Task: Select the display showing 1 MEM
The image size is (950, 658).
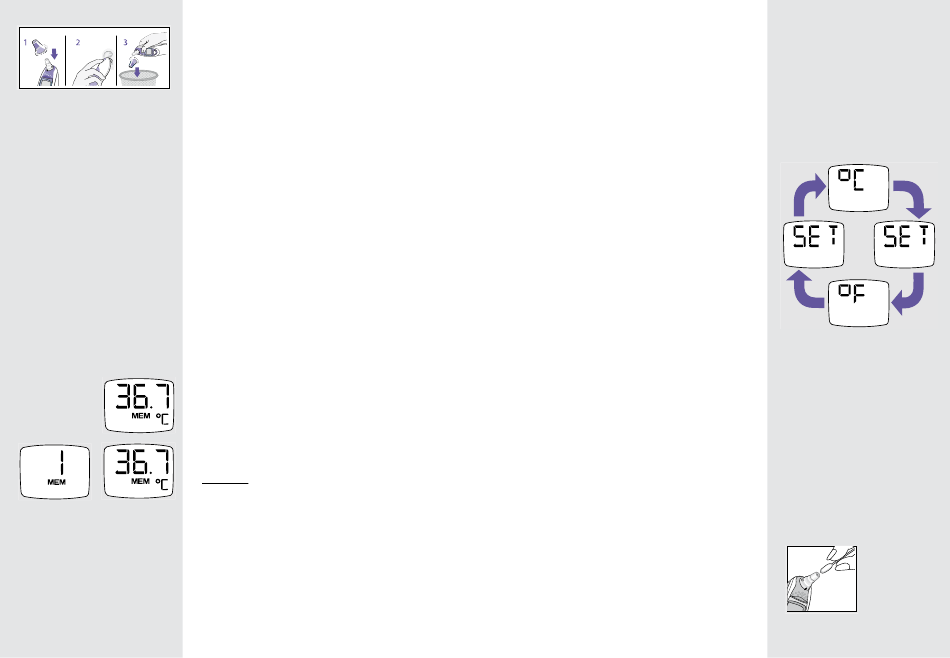Action: [55, 472]
